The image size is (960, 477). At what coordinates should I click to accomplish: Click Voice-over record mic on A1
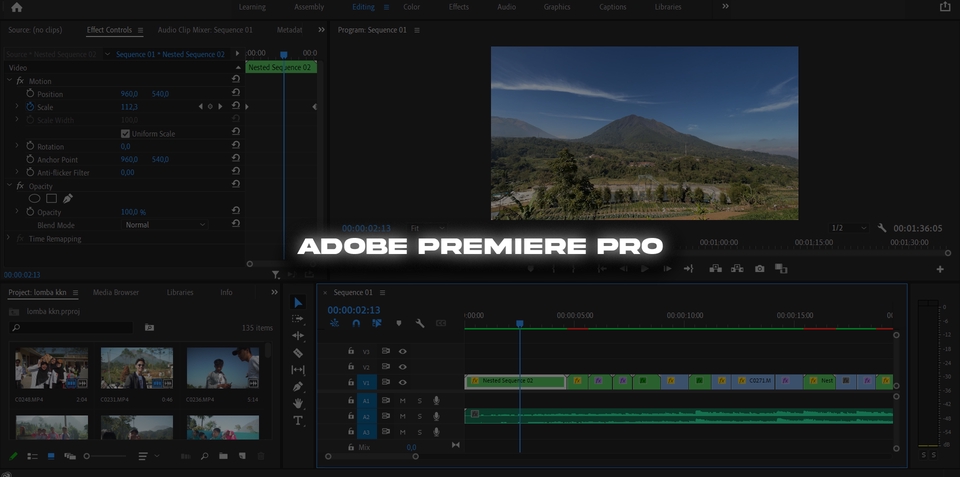pos(436,400)
